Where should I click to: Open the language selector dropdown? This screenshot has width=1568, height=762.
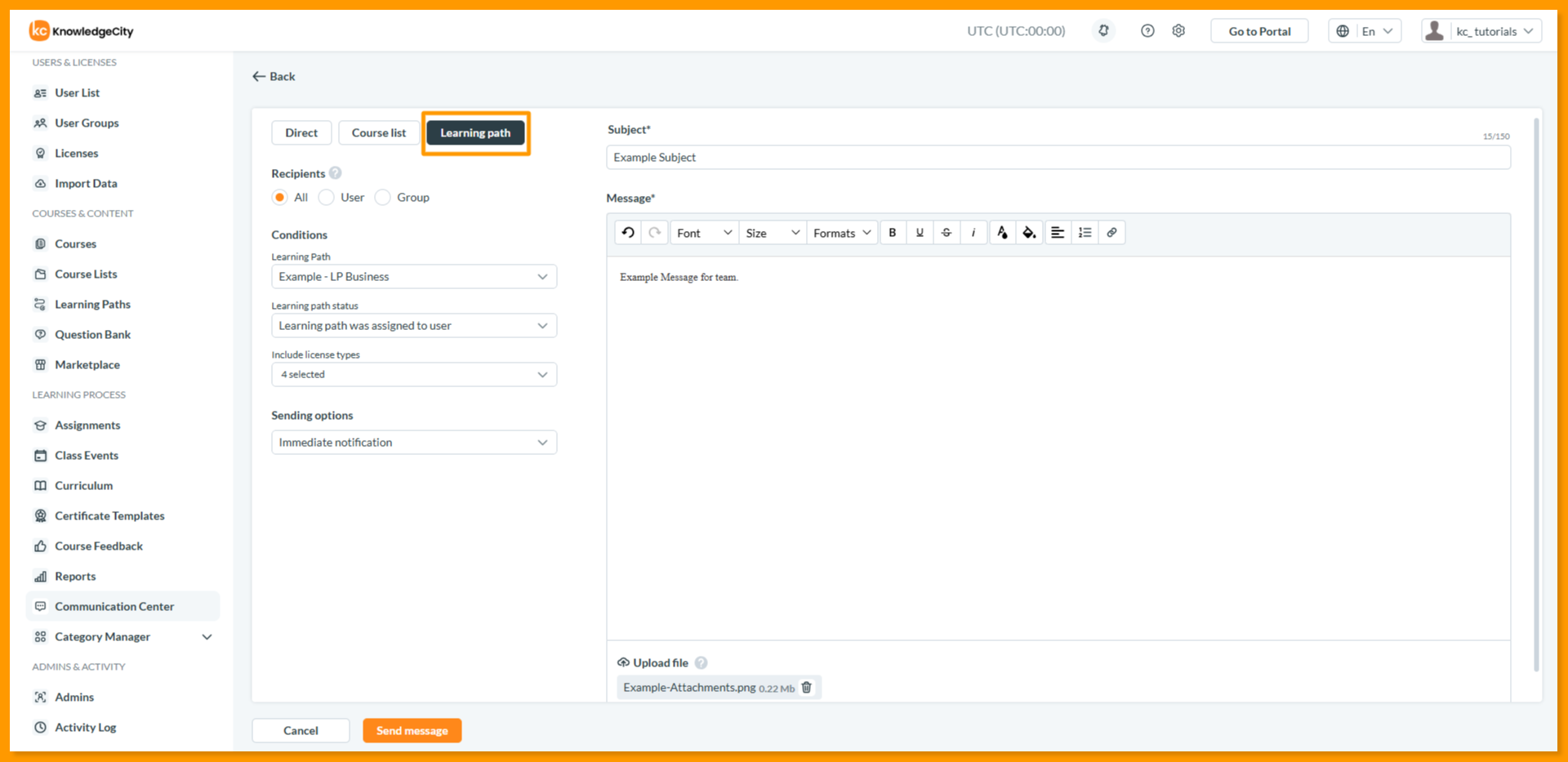(x=1365, y=31)
